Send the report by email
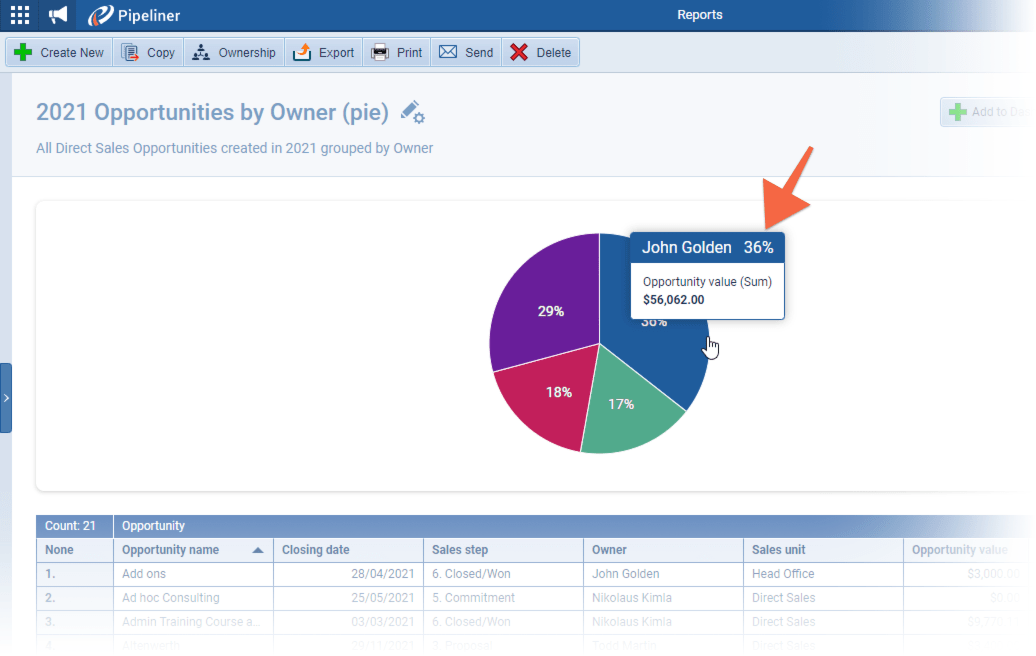Image resolution: width=1036 pixels, height=656 pixels. 466,53
